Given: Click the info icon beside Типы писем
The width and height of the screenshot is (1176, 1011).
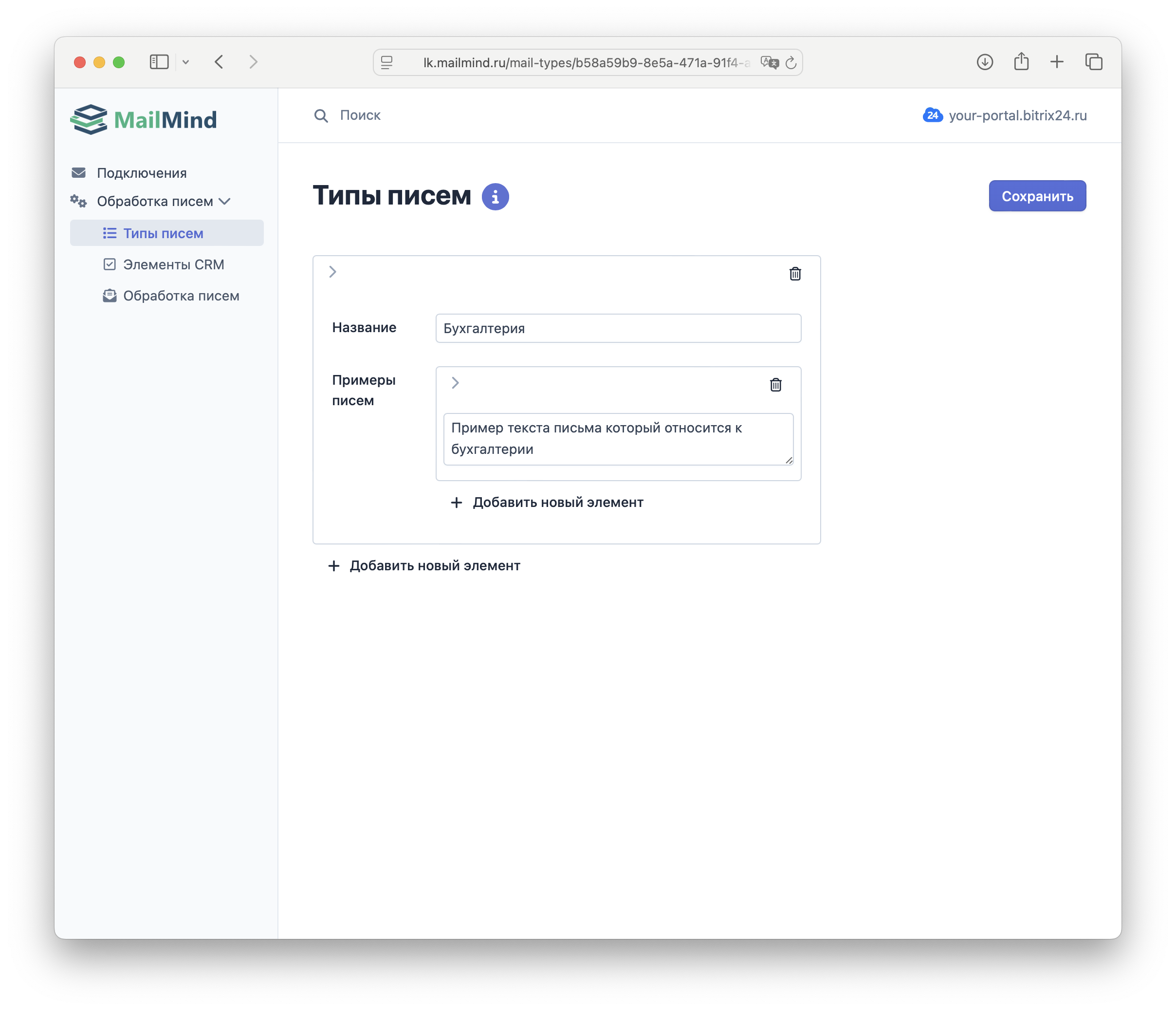Looking at the screenshot, I should [495, 197].
